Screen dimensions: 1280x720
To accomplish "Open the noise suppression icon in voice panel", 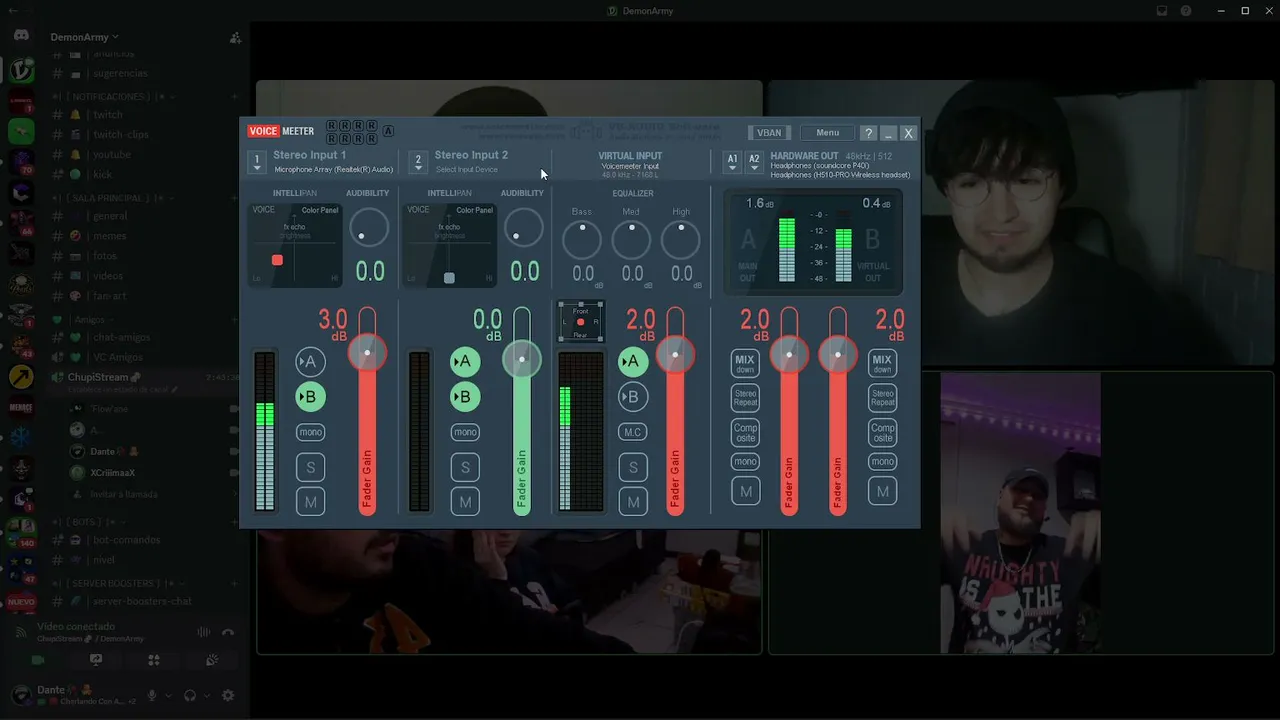I will click(204, 632).
